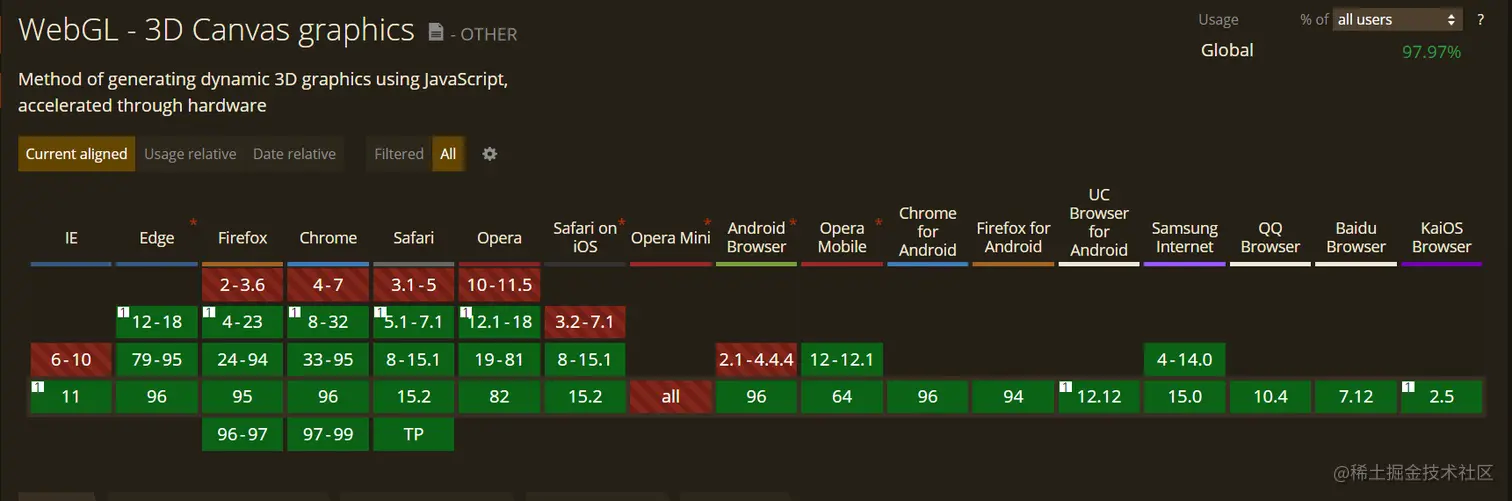Click the Safari on iOS 3.2-7.1 cell
Image resolution: width=1512 pixels, height=501 pixels.
click(585, 322)
